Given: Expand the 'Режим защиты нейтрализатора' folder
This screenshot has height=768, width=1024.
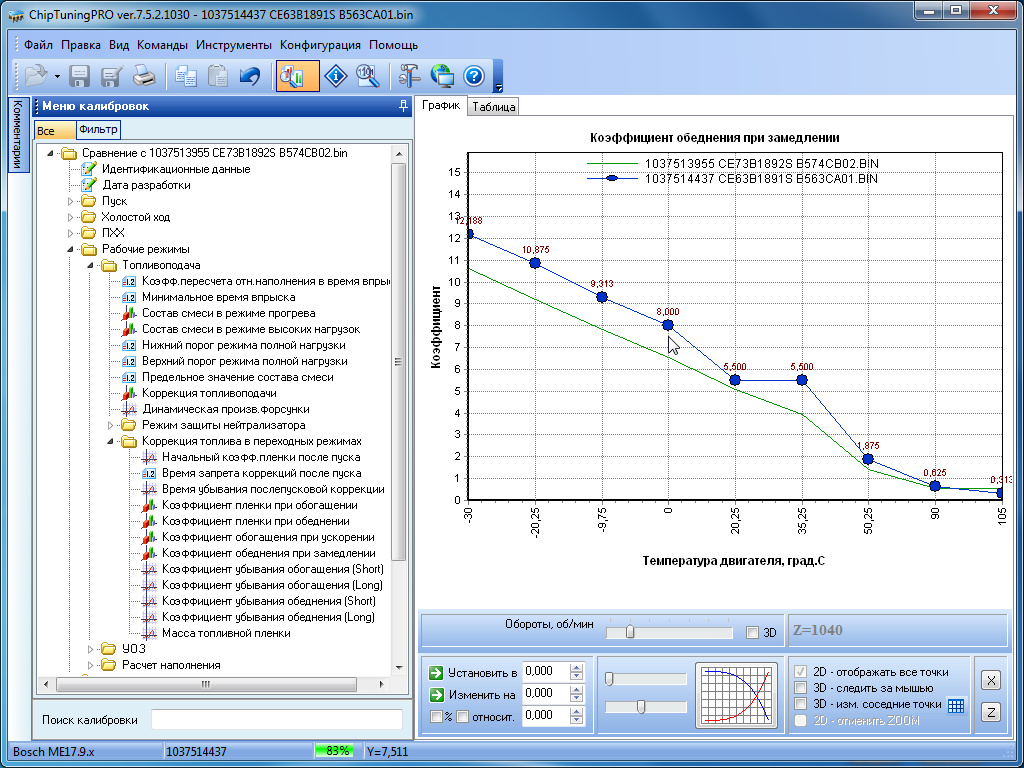Looking at the screenshot, I should pyautogui.click(x=111, y=425).
